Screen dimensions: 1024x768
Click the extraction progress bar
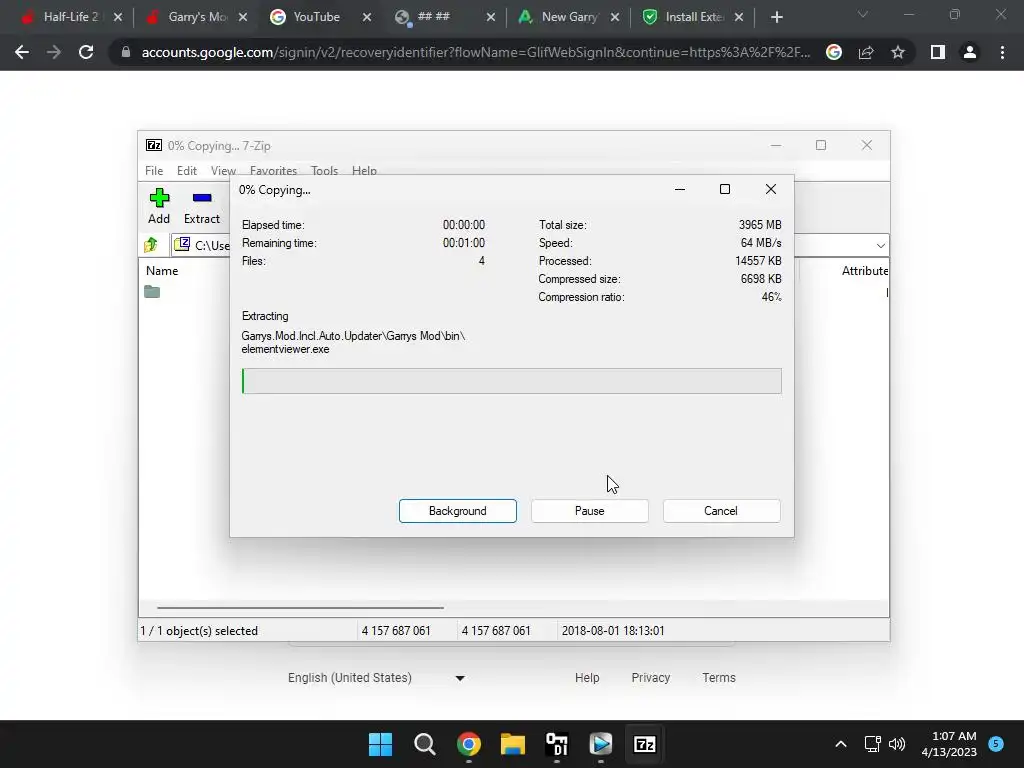tap(511, 381)
